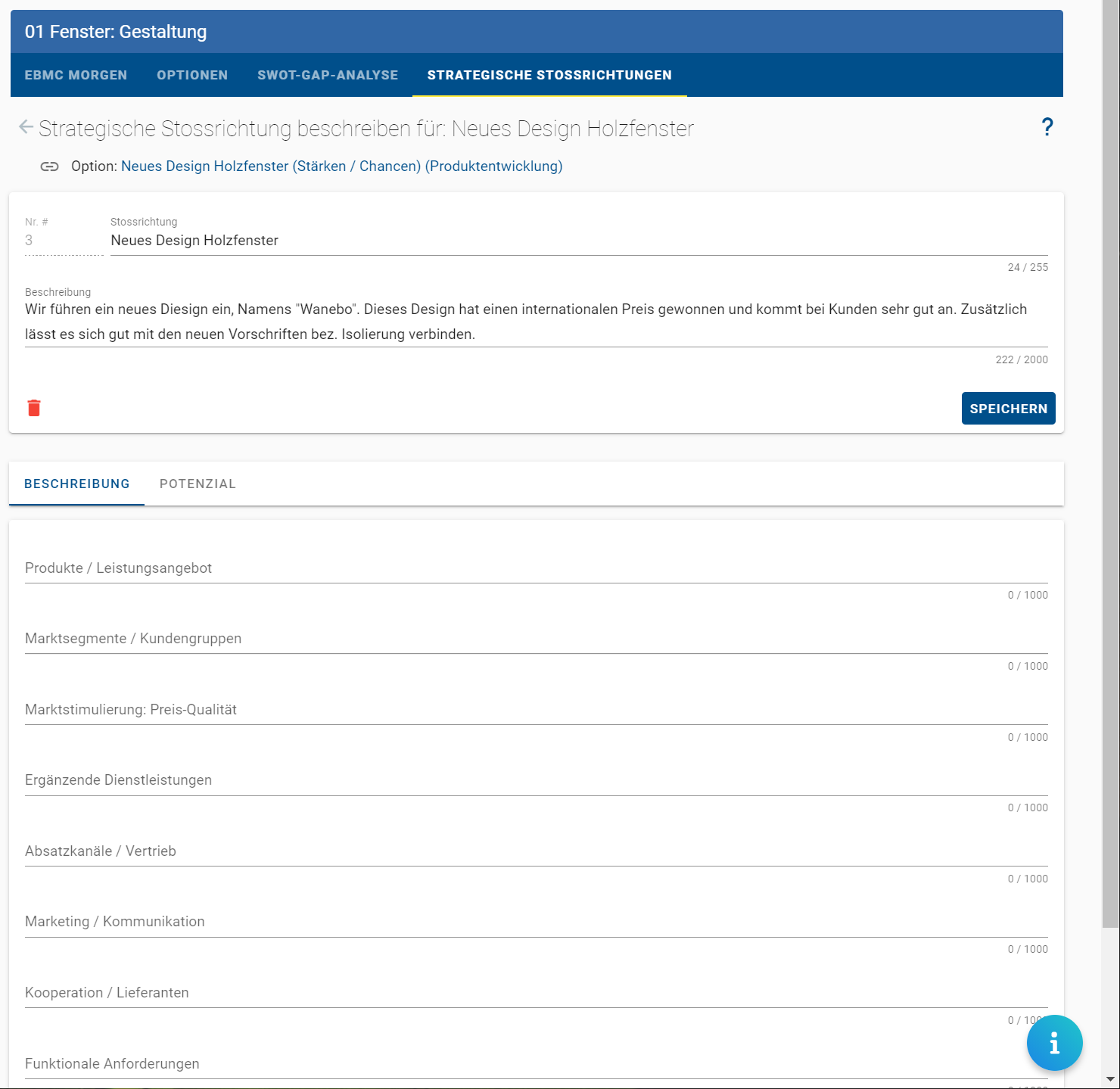Click the Funktionale Anforderungen field
This screenshot has height=1089, width=1120.
pyautogui.click(x=537, y=1064)
